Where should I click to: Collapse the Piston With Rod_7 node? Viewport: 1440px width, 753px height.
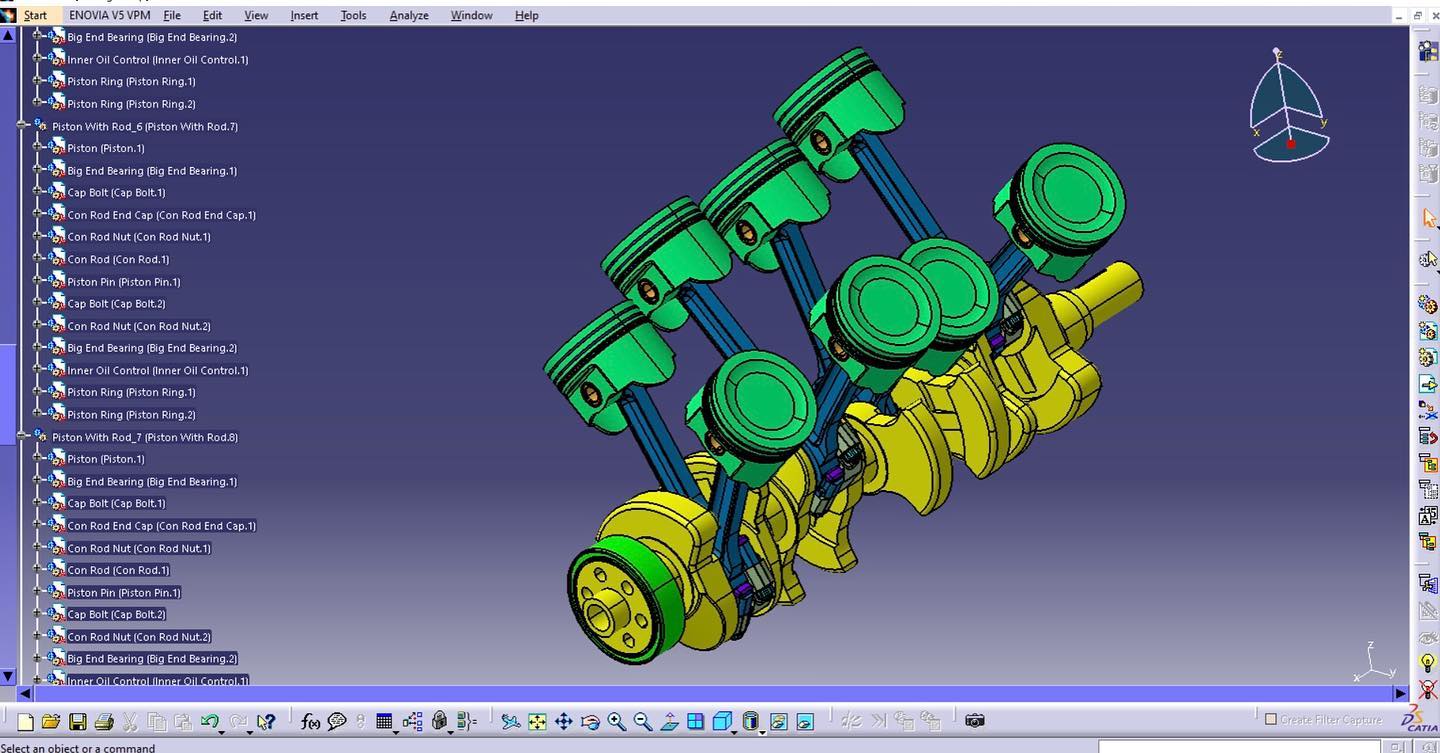[x=22, y=437]
